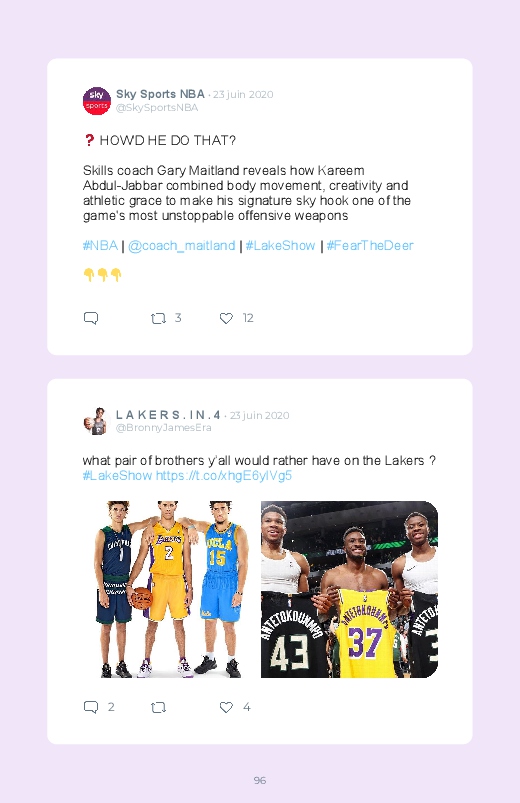Image resolution: width=520 pixels, height=803 pixels.
Task: Open the #NBA hashtag
Action: click(x=100, y=246)
